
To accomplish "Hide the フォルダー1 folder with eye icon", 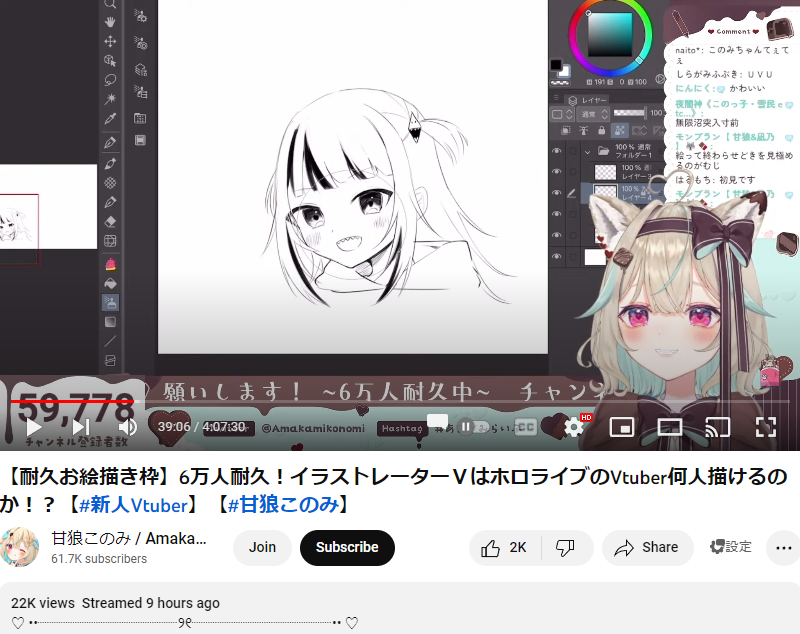I will tap(557, 151).
